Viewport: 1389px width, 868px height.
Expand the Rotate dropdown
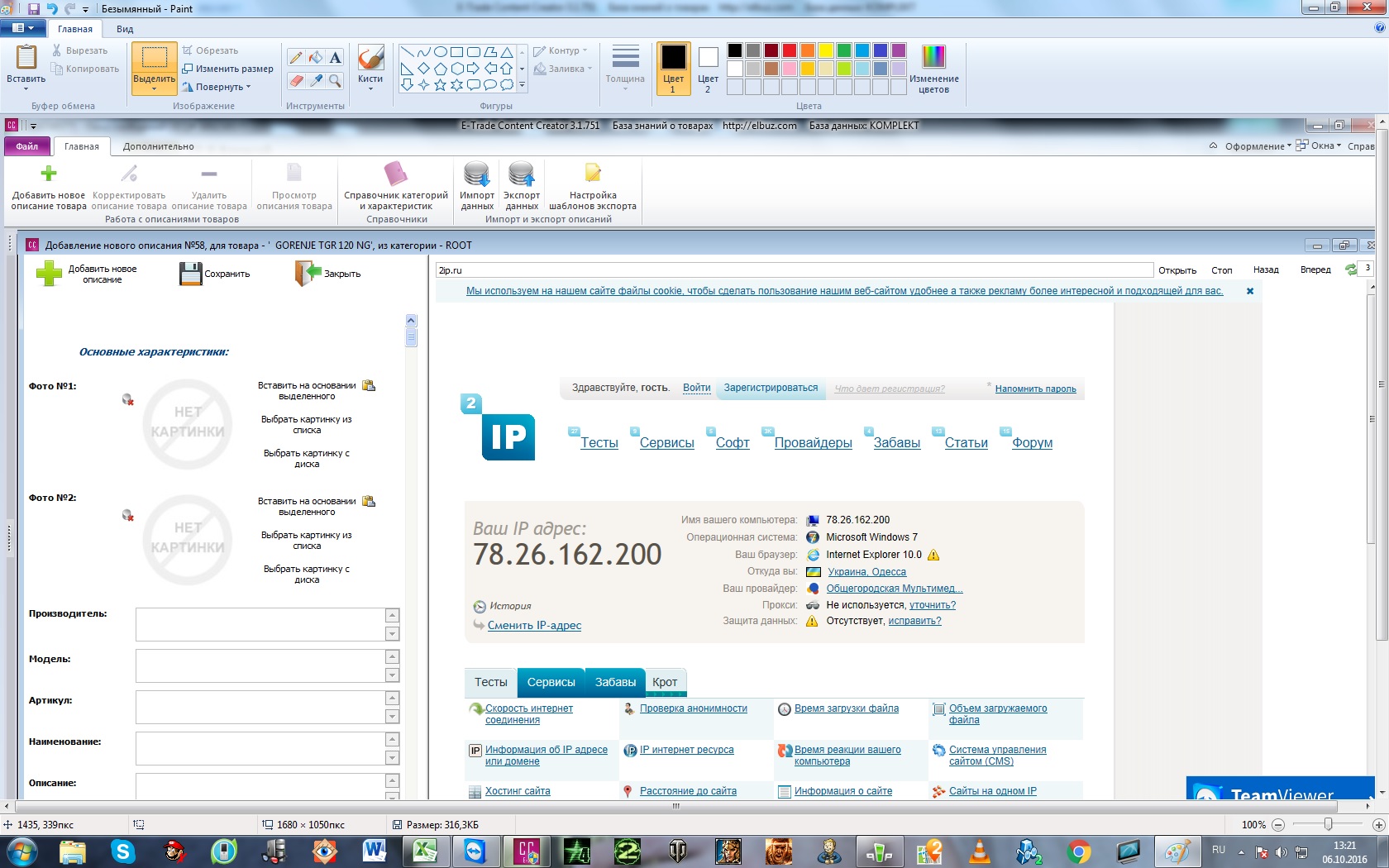[248, 87]
